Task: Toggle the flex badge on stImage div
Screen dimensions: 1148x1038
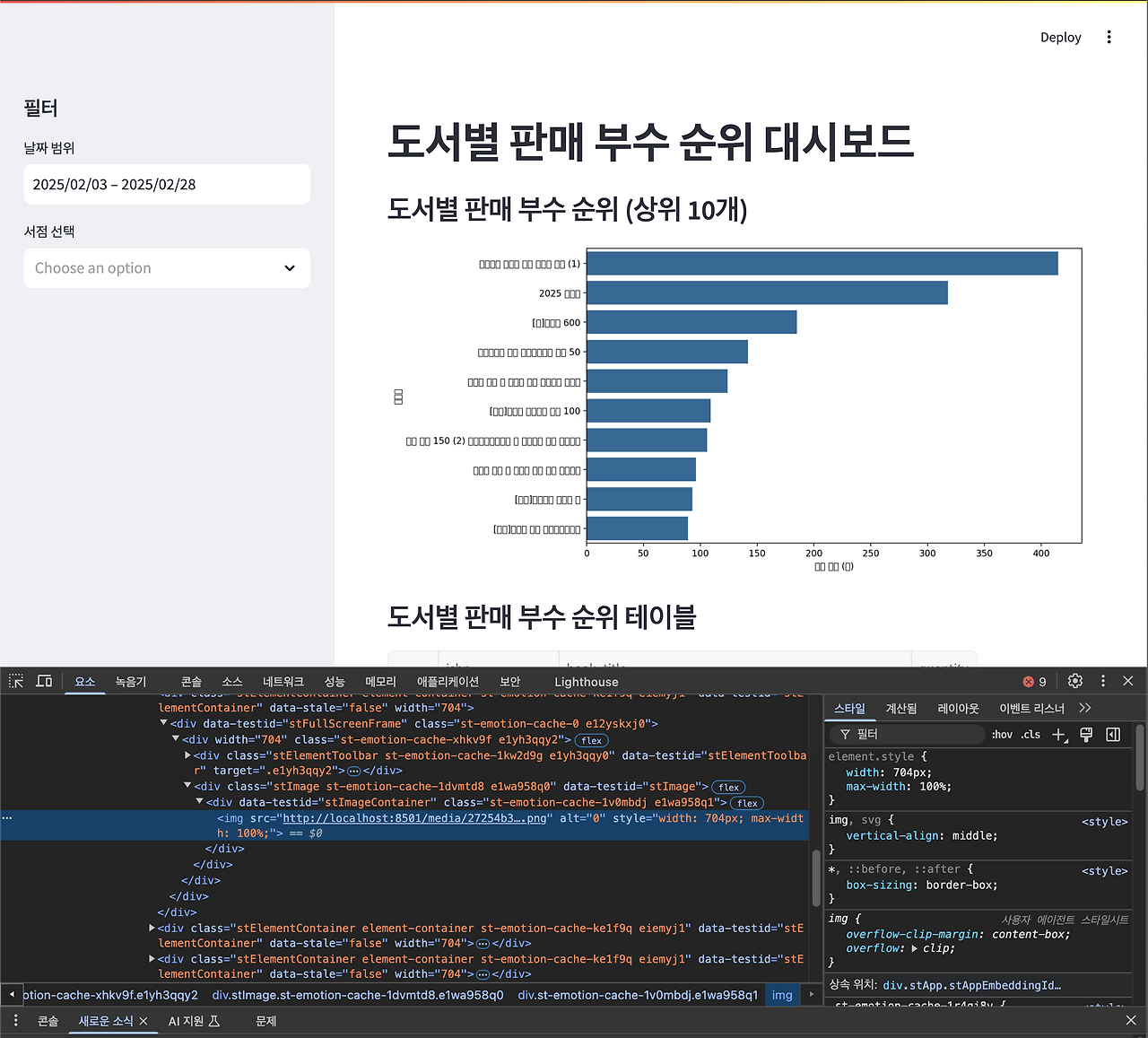Action: tap(728, 787)
